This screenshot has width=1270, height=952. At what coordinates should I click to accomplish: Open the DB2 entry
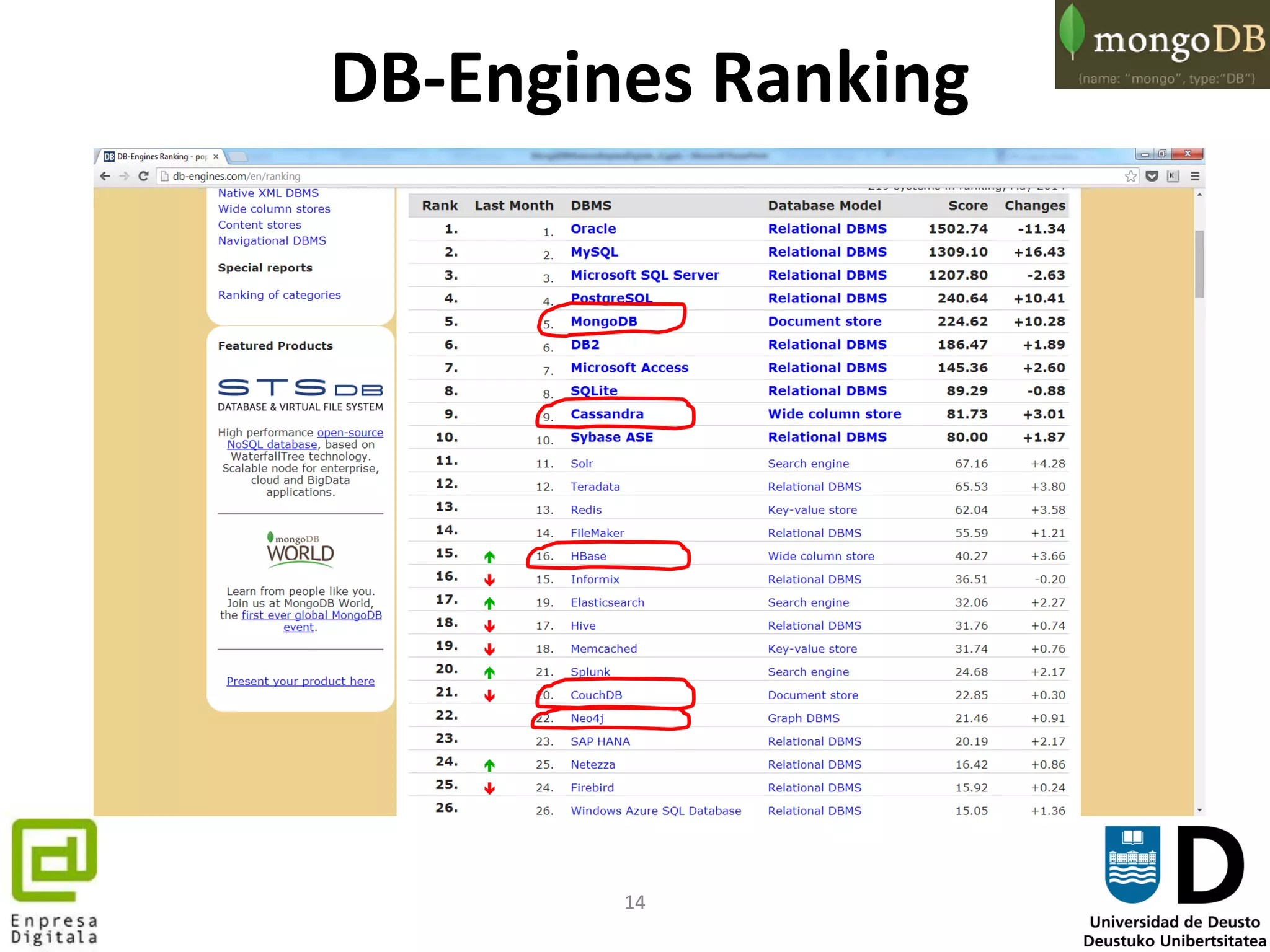[x=585, y=345]
